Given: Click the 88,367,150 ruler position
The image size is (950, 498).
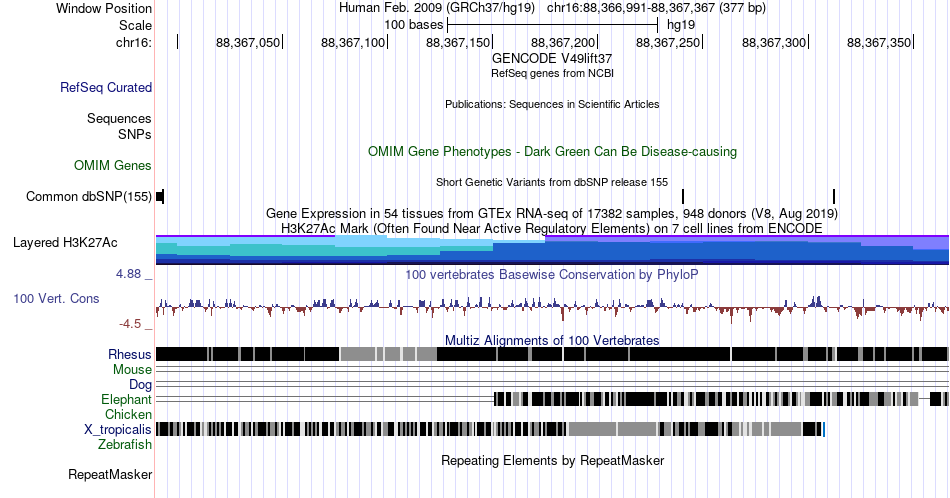Looking at the screenshot, I should coord(458,42).
